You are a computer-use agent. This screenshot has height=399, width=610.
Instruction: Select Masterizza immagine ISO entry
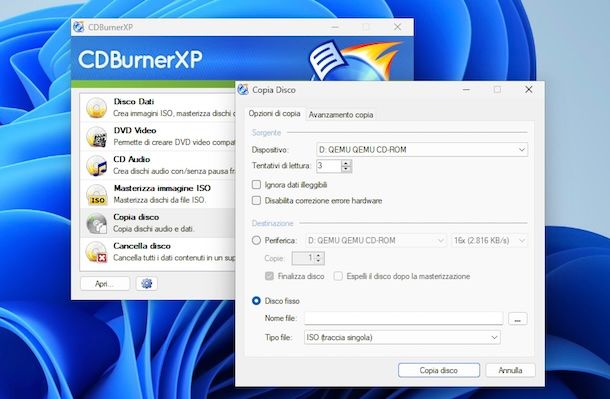[158, 194]
